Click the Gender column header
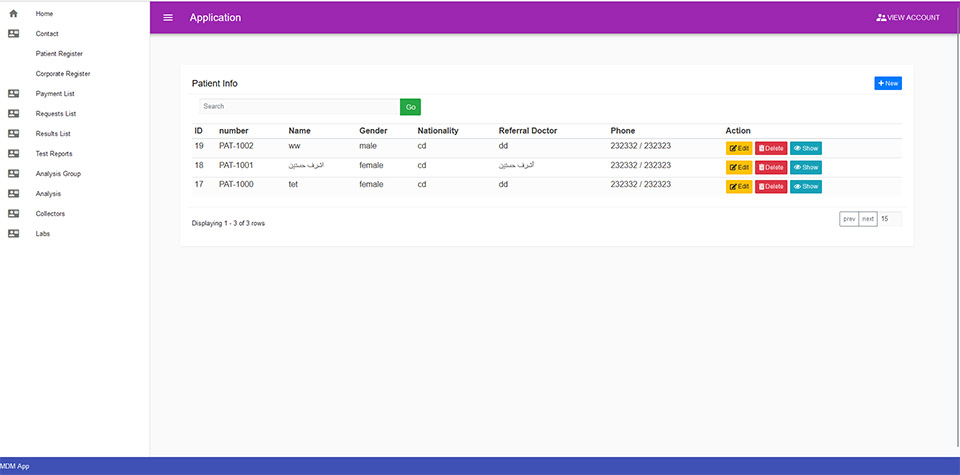 coord(373,131)
